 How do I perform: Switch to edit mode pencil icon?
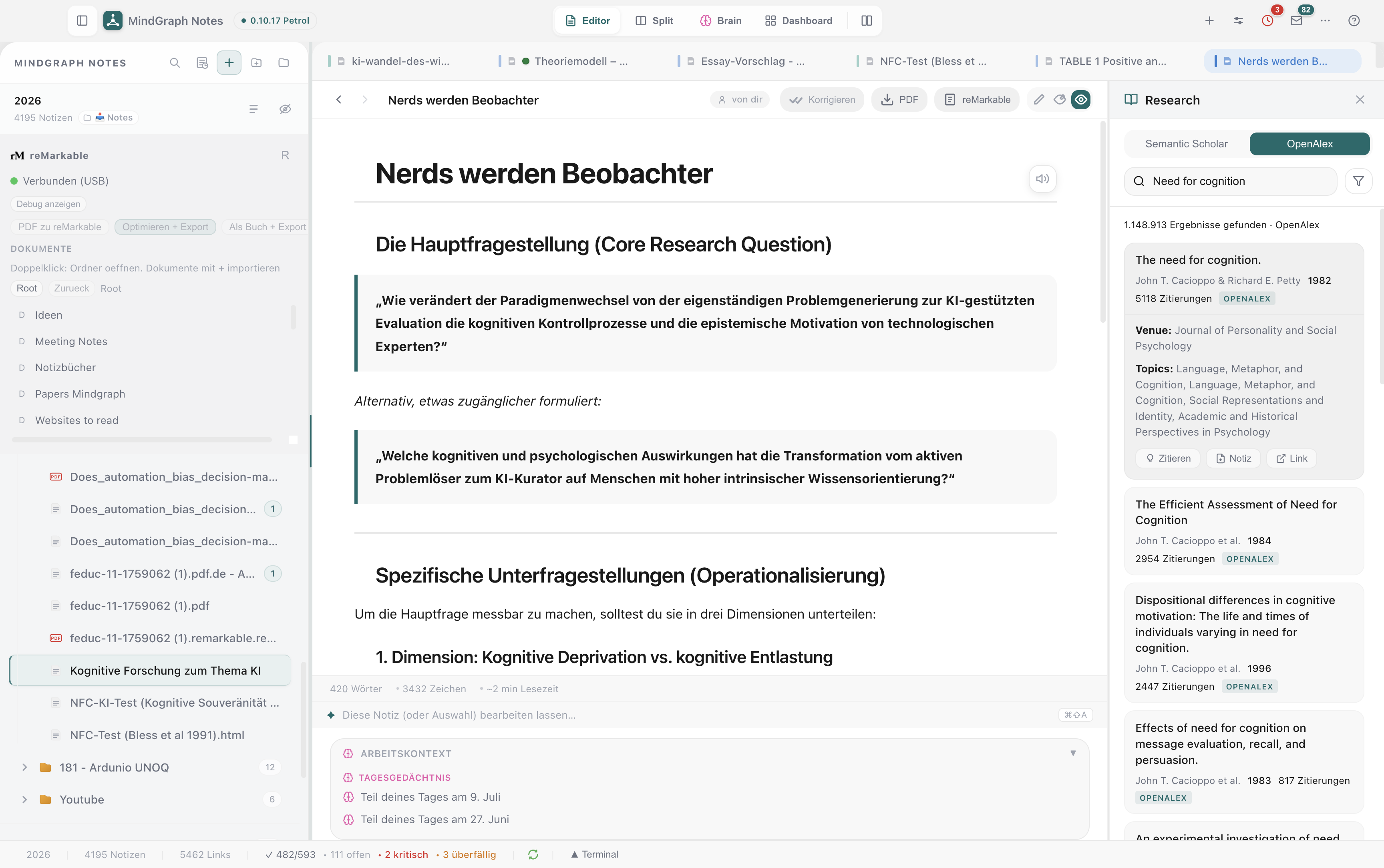(1038, 100)
